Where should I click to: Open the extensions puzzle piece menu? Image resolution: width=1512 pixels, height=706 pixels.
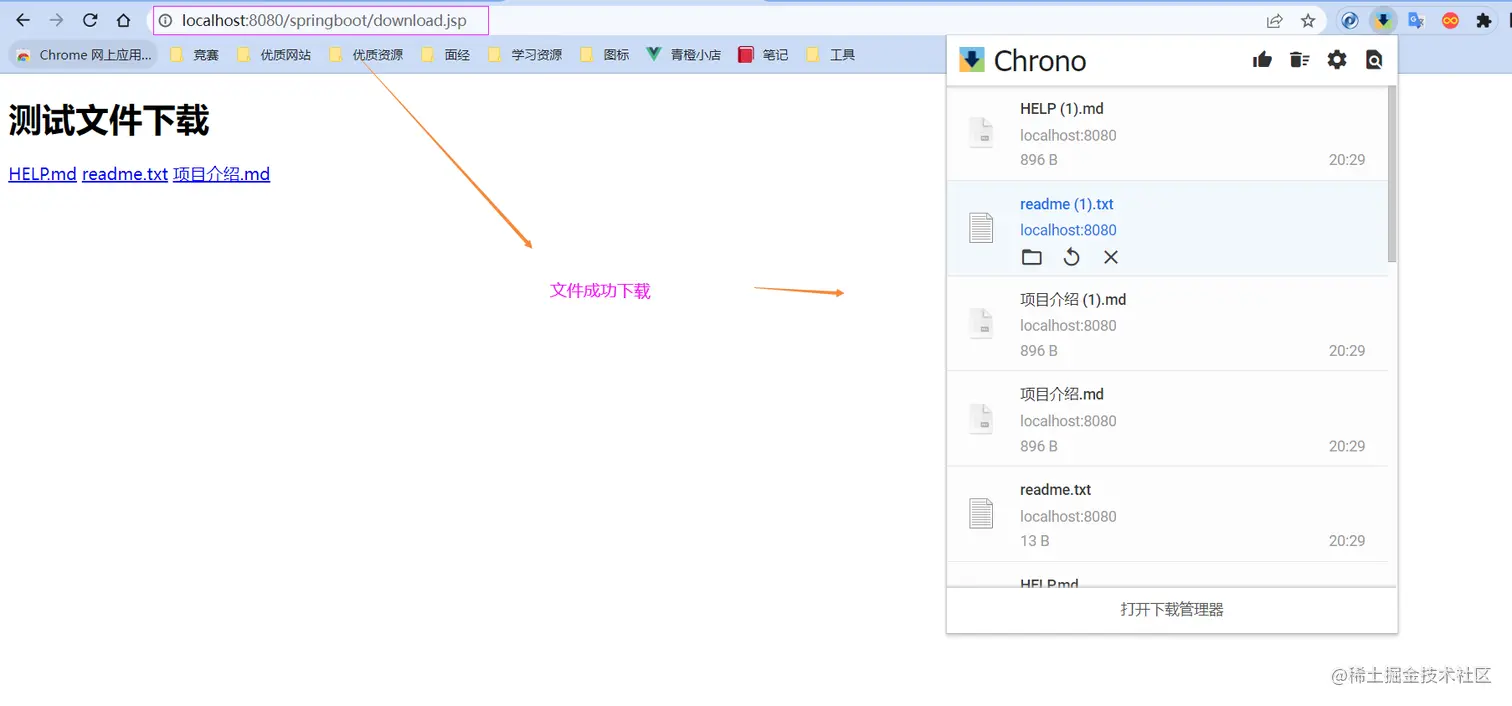(x=1484, y=20)
